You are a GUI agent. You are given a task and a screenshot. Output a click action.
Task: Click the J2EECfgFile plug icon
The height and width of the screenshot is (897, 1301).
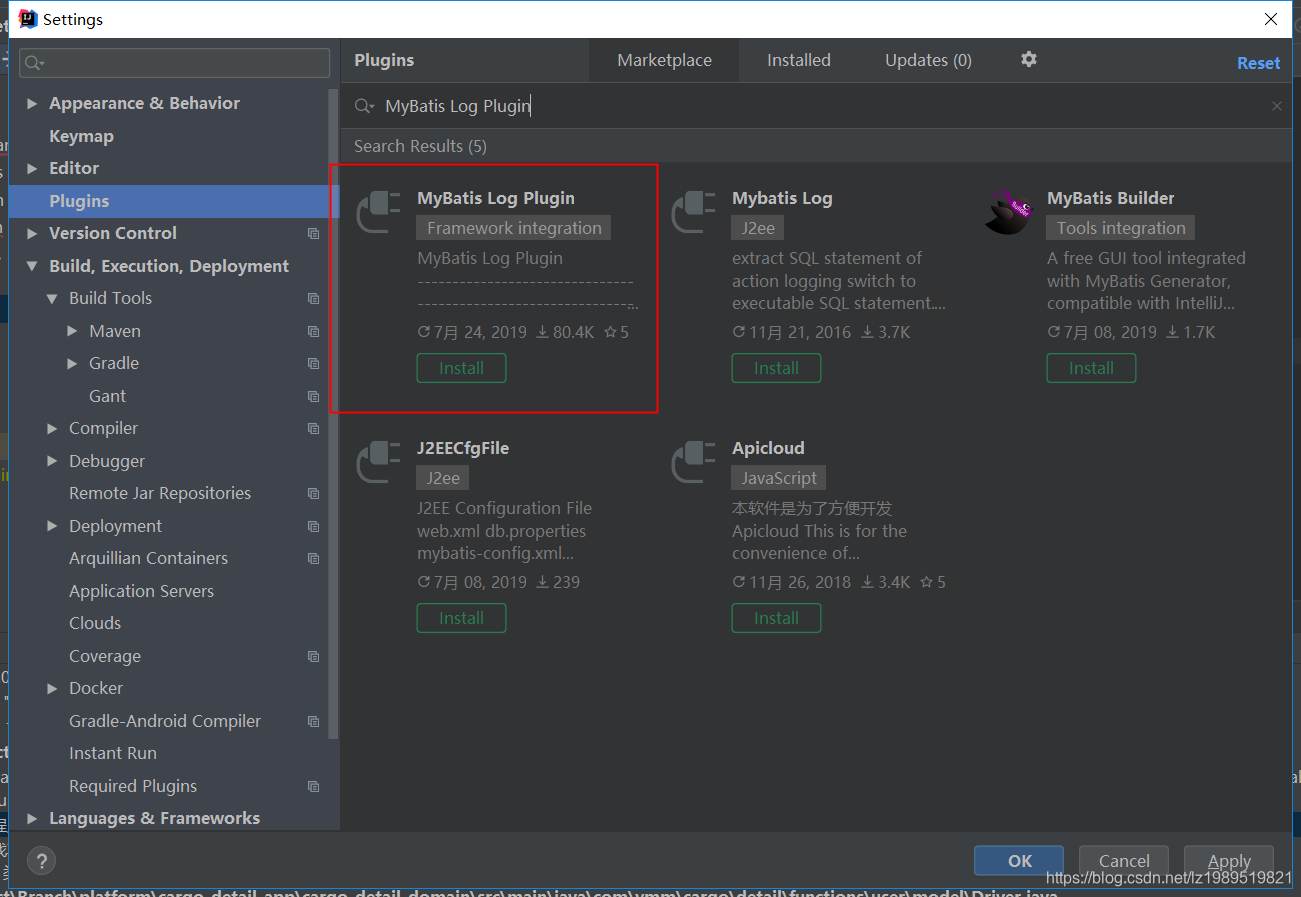tap(378, 461)
